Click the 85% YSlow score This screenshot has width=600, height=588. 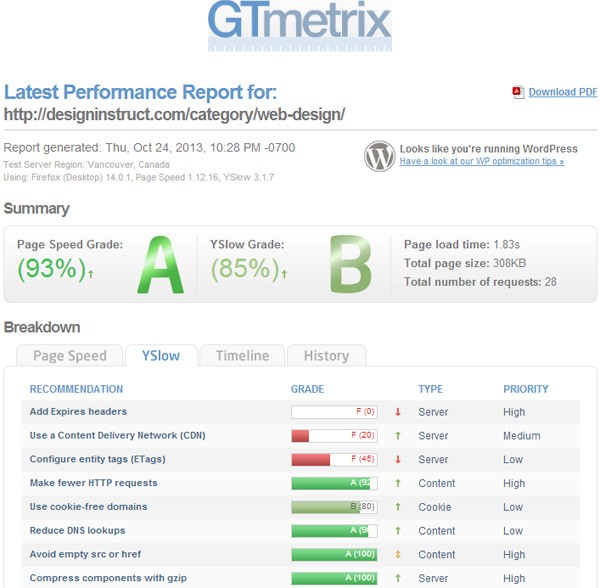coord(245,269)
